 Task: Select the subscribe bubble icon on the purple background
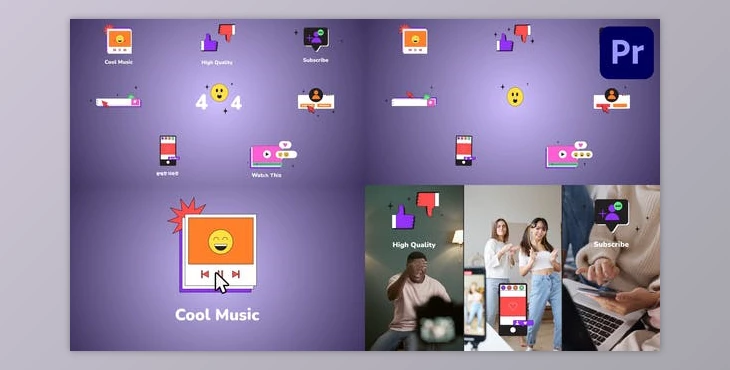pyautogui.click(x=316, y=39)
